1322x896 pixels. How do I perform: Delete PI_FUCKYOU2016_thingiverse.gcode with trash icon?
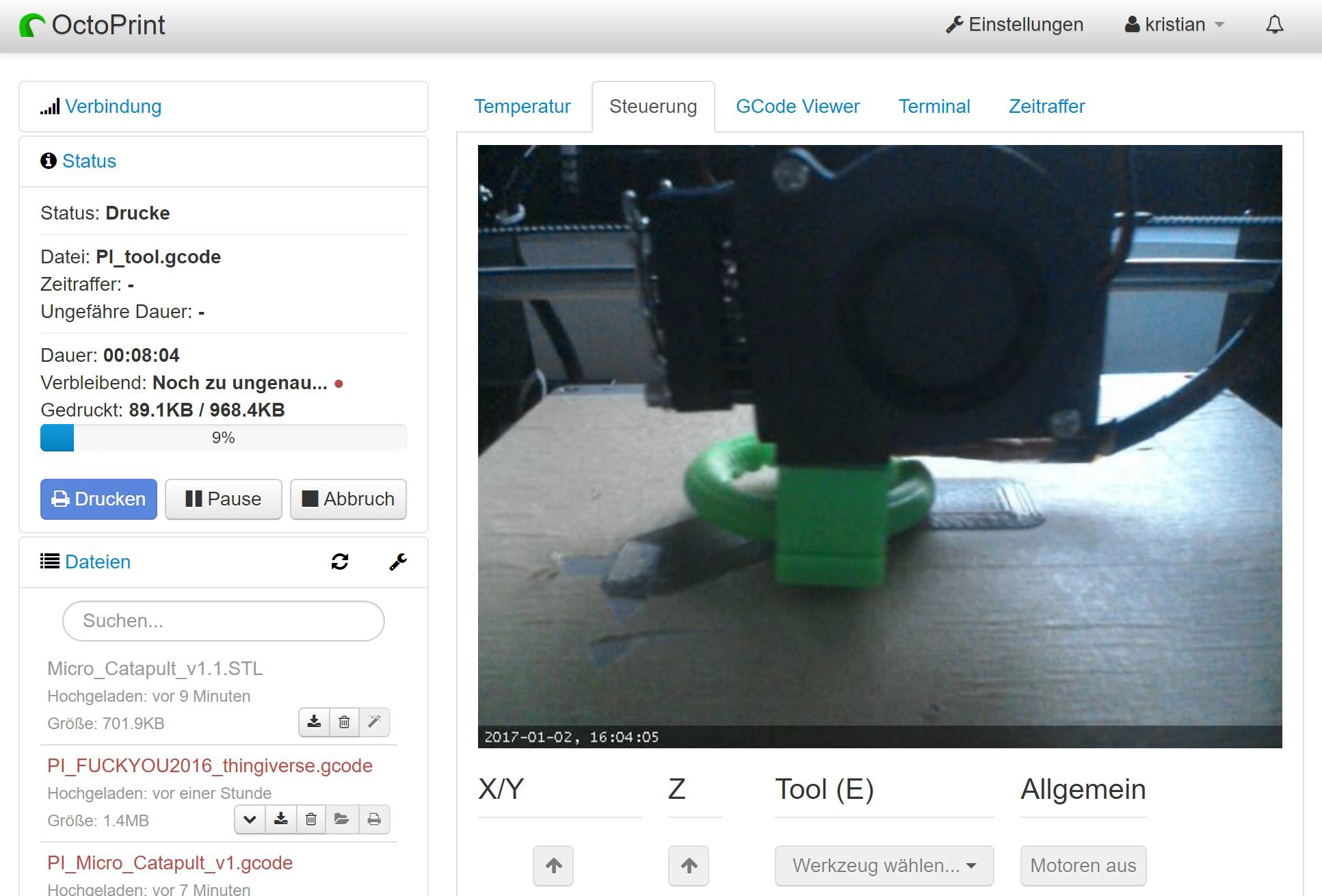311,819
